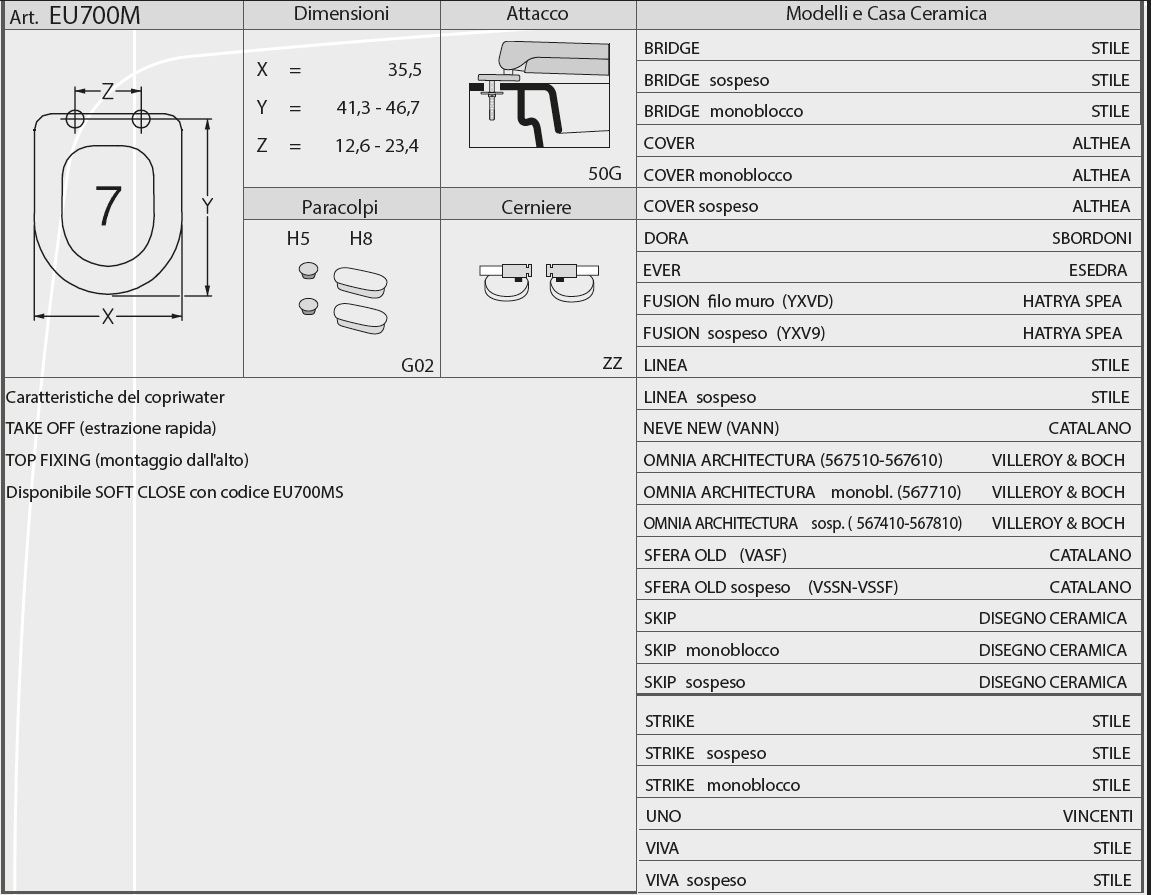Select the G02 bumper code label
1151x895 pixels.
[417, 365]
